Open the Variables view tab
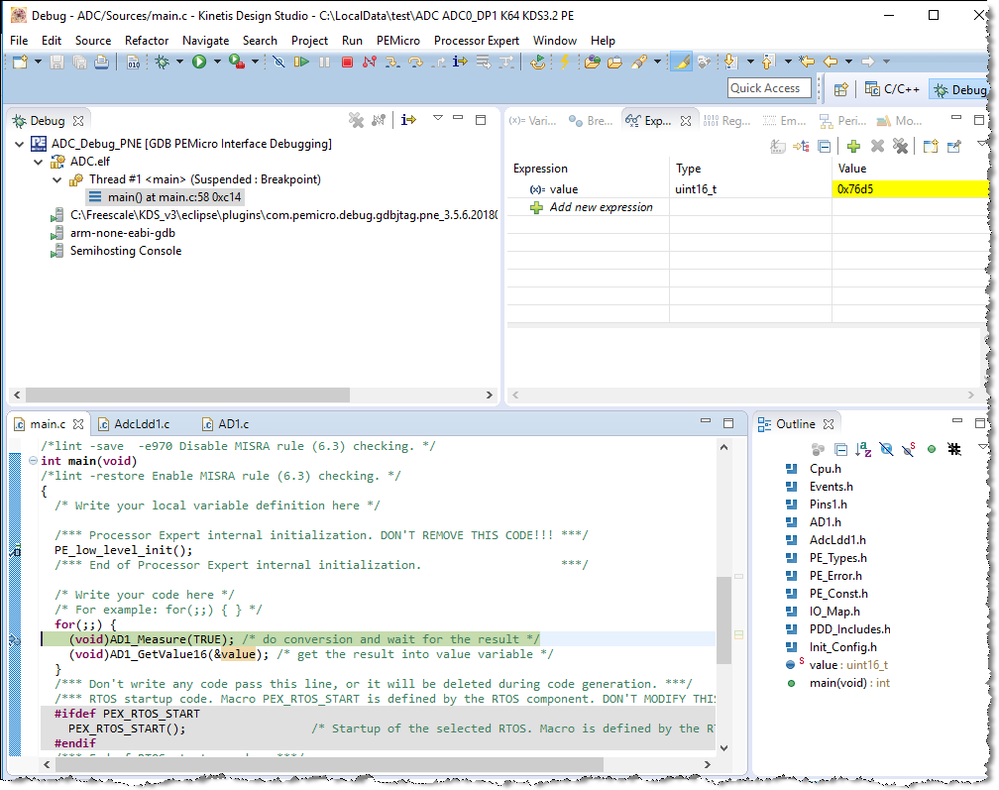Viewport: 999px width, 790px height. pyautogui.click(x=533, y=121)
